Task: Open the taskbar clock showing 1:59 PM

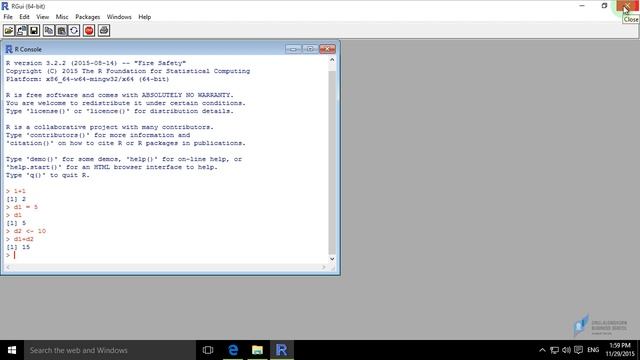Action: [x=620, y=350]
